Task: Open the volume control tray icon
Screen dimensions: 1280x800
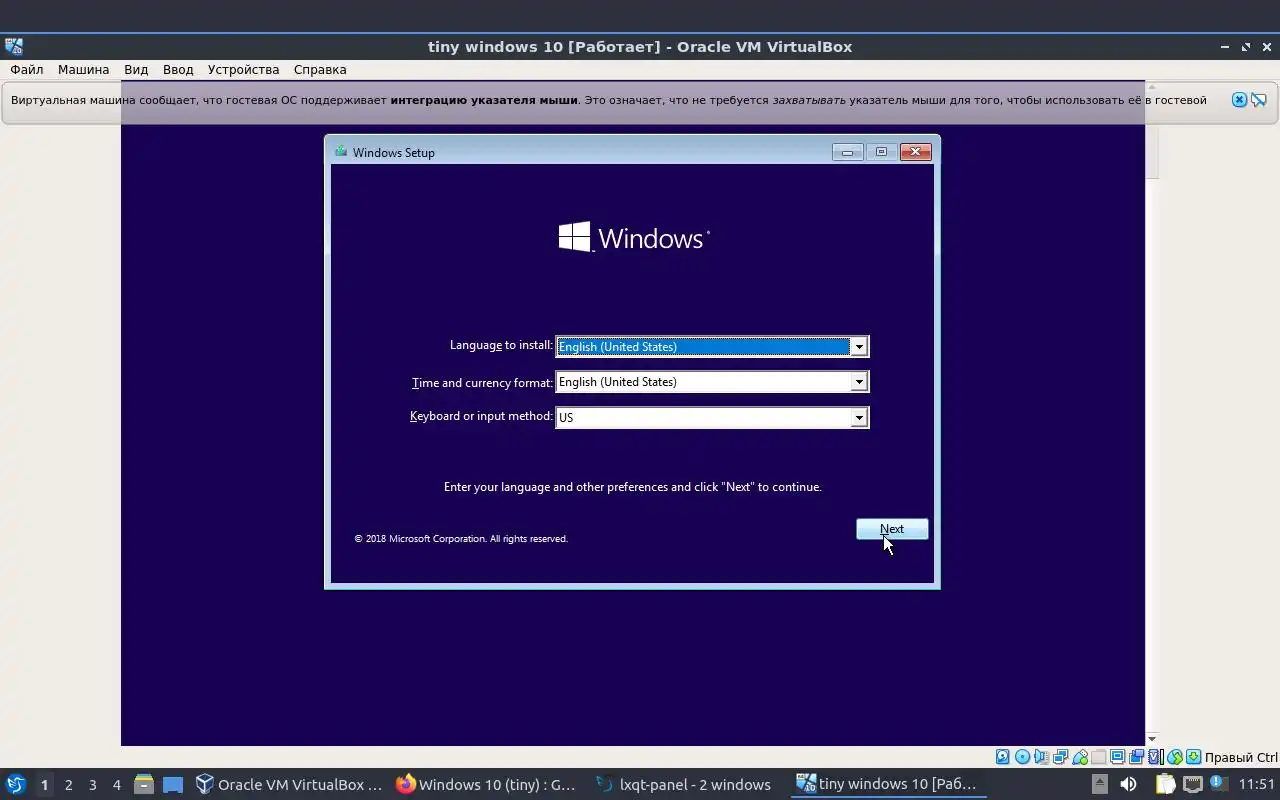Action: [1128, 784]
